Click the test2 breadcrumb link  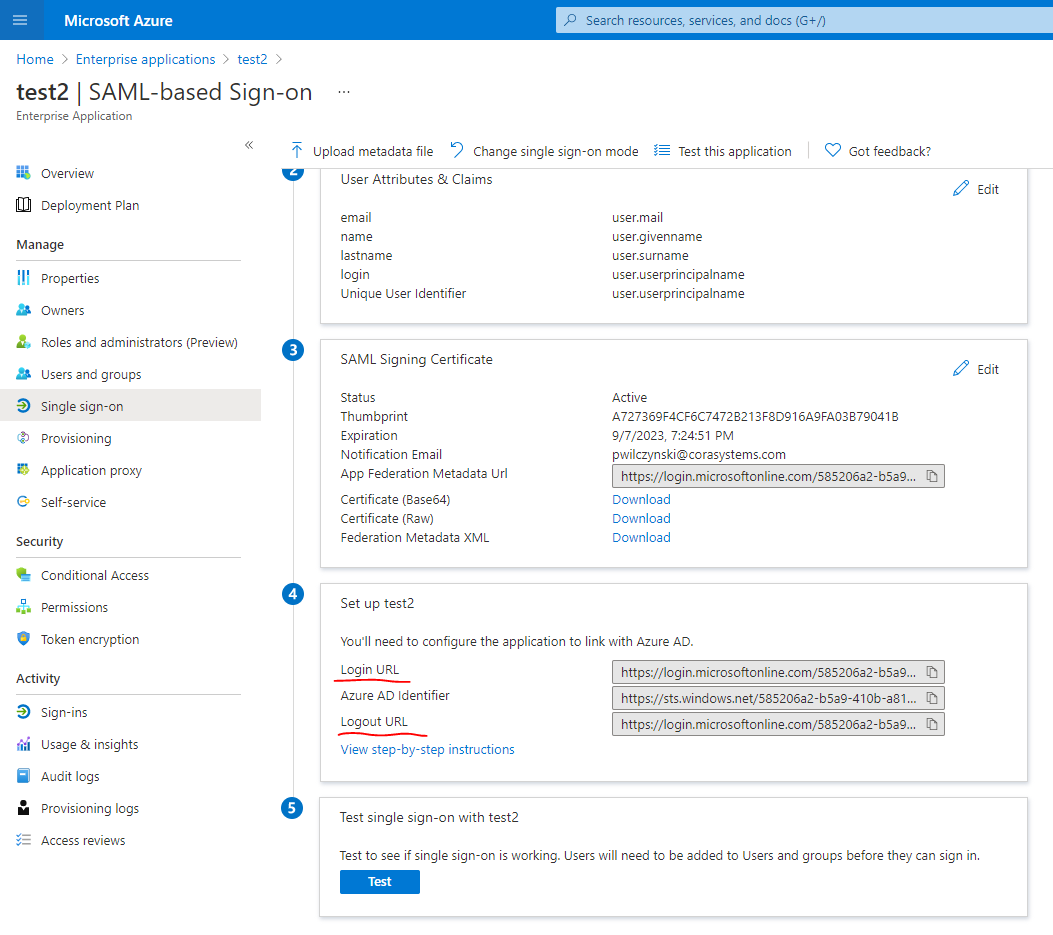[x=252, y=59]
